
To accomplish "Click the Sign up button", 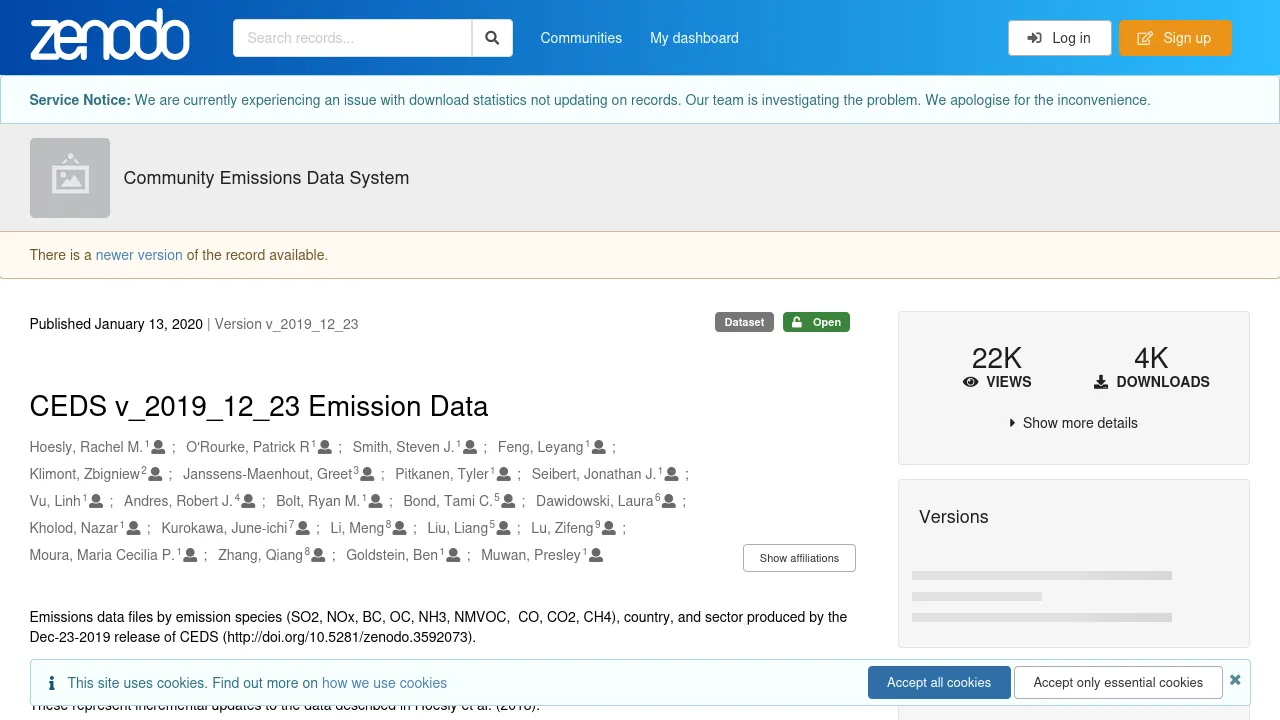I will (x=1175, y=37).
